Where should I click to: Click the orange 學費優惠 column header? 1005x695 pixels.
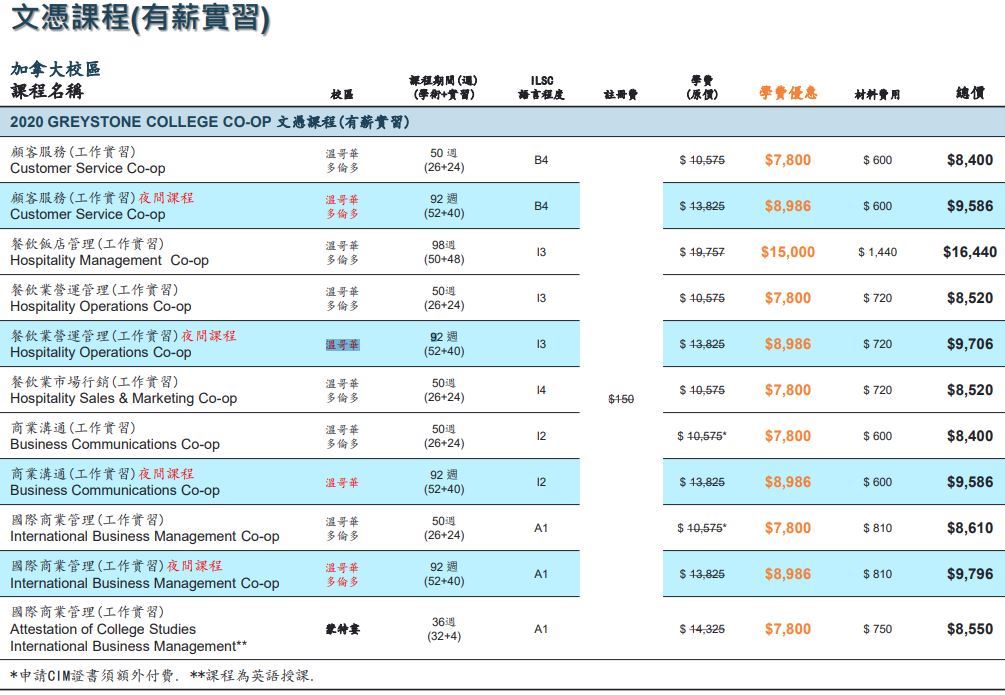pyautogui.click(x=788, y=93)
